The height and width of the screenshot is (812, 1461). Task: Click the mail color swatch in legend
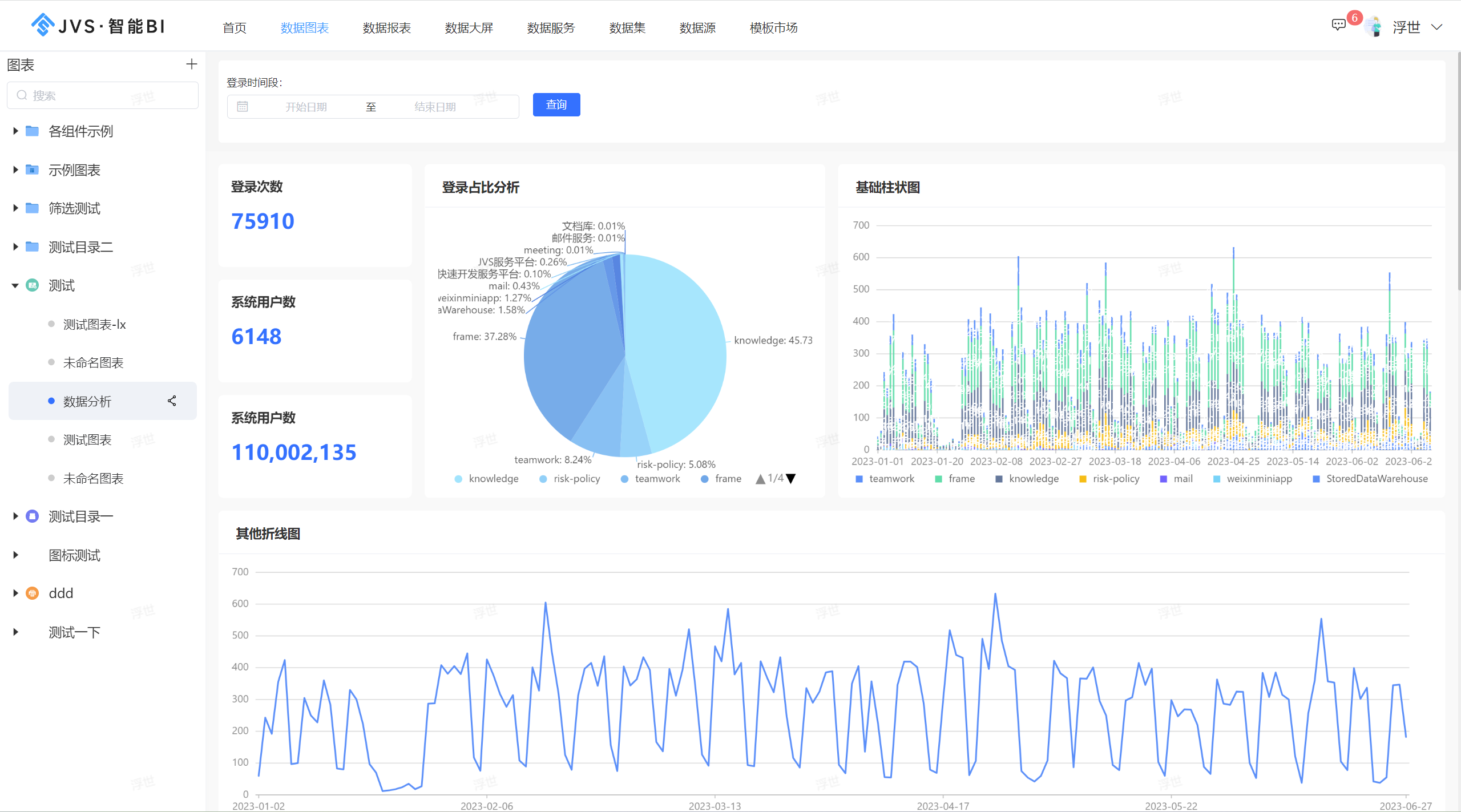click(1164, 479)
